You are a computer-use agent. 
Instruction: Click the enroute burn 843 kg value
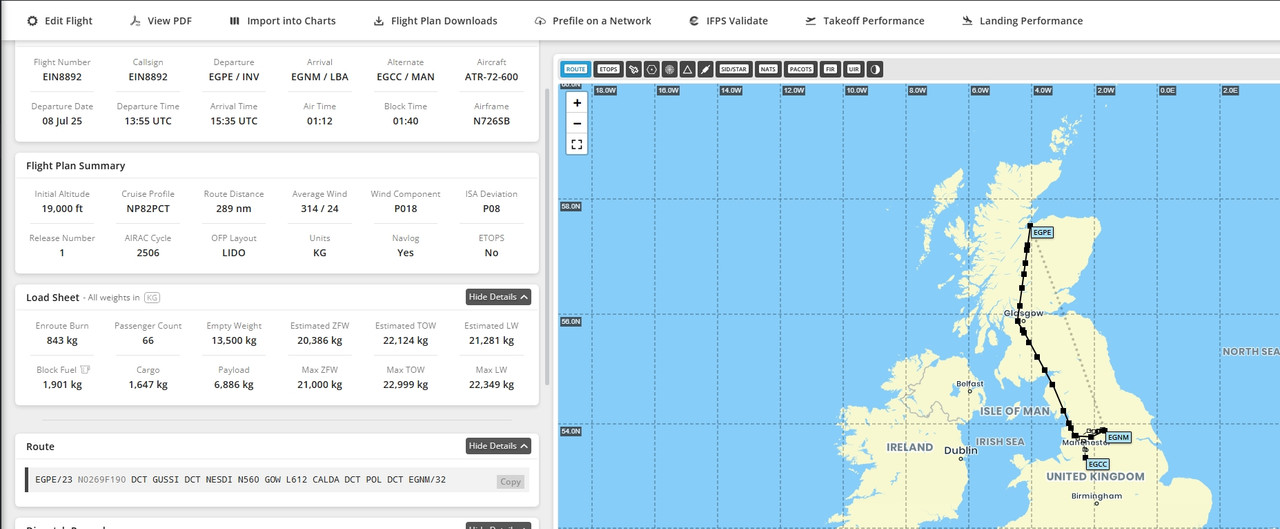coord(62,341)
